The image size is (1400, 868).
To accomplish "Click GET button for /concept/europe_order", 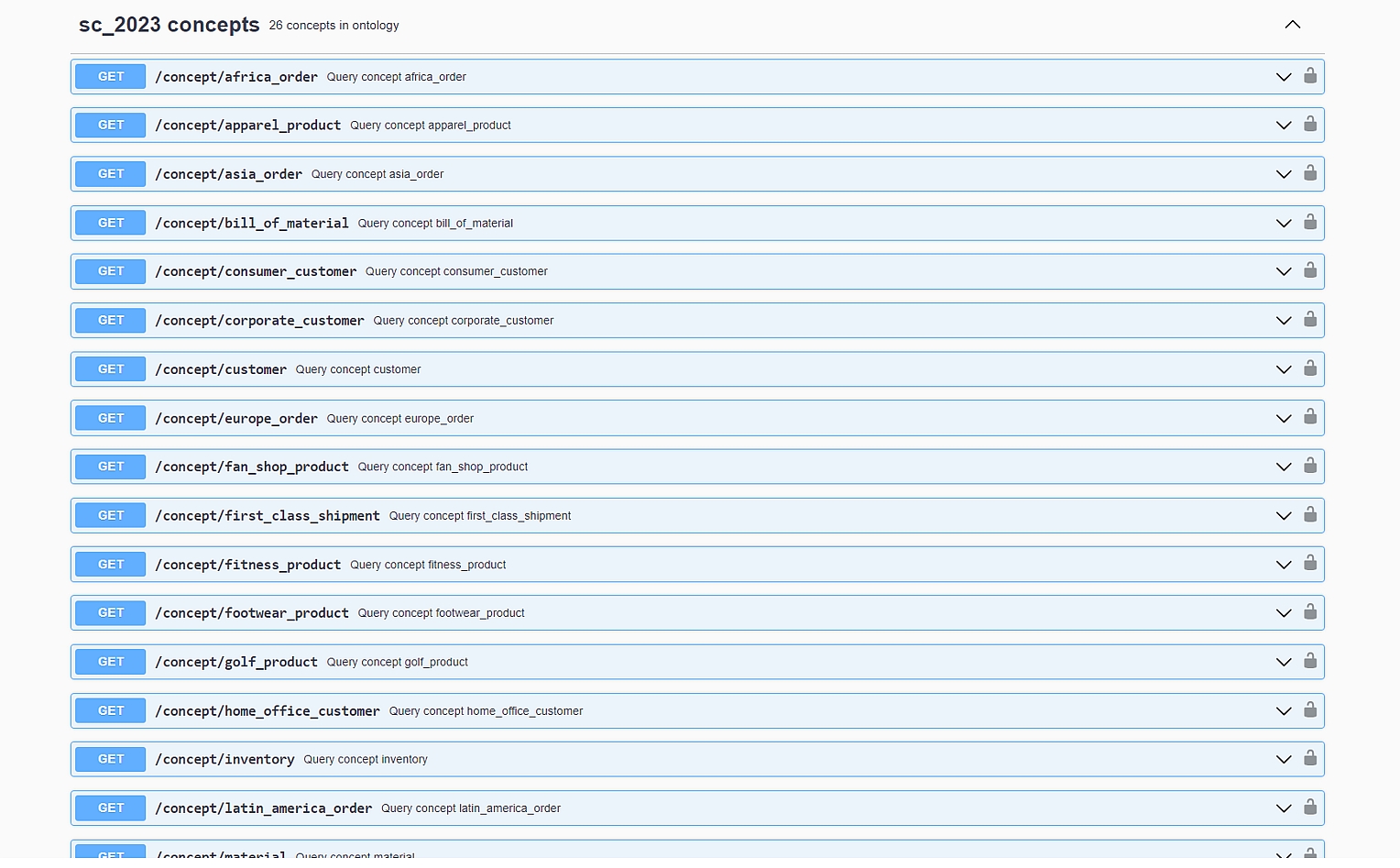I will 111,418.
